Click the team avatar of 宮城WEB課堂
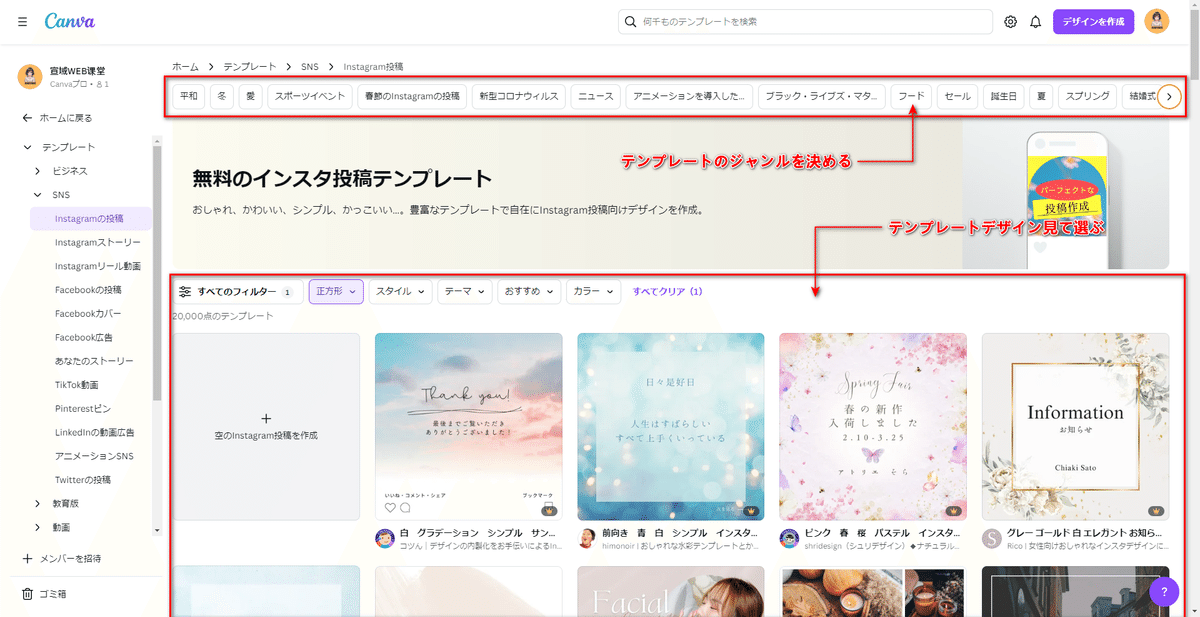The width and height of the screenshot is (1200, 617). (31, 77)
